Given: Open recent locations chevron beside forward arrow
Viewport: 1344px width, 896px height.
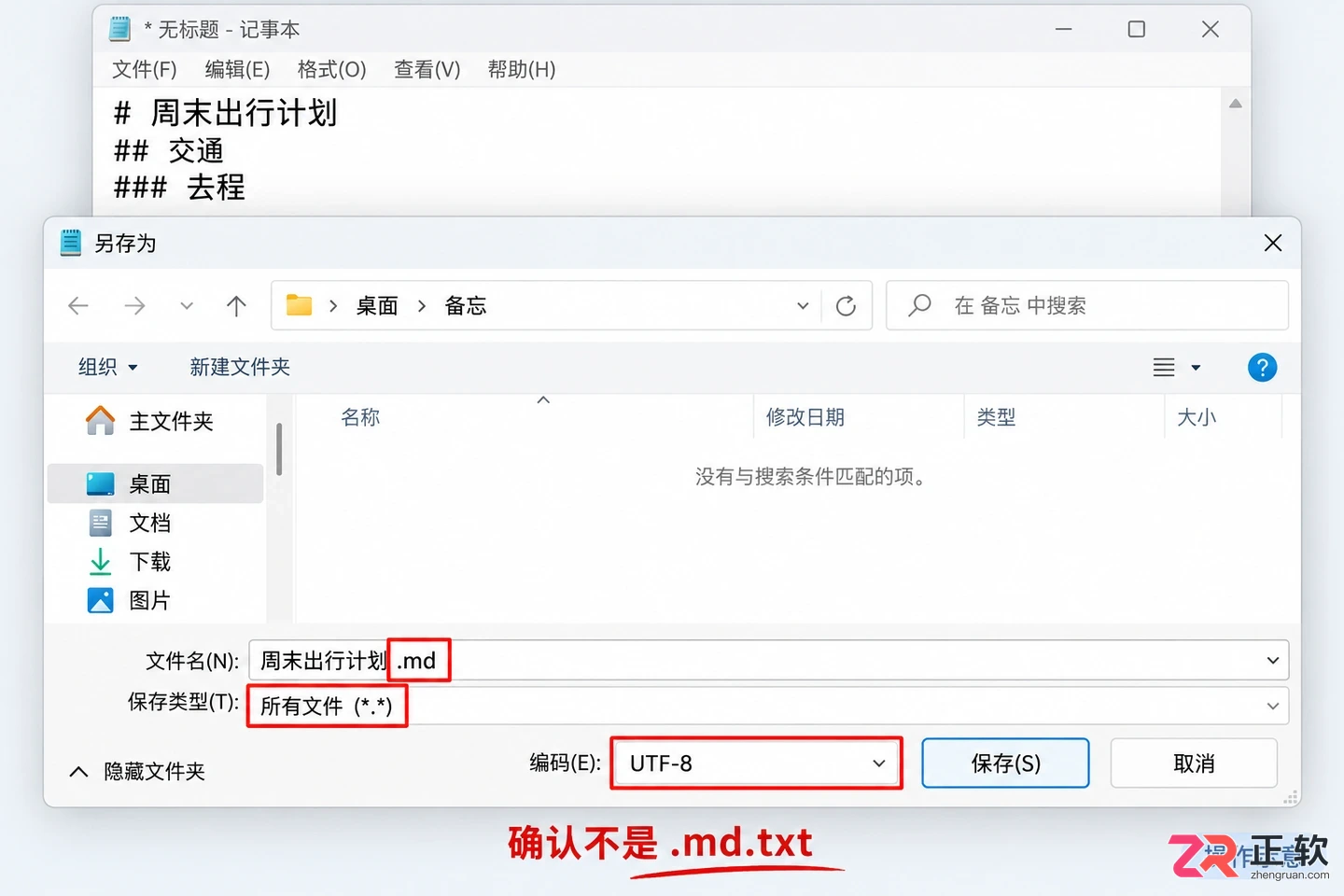Looking at the screenshot, I should [x=187, y=306].
